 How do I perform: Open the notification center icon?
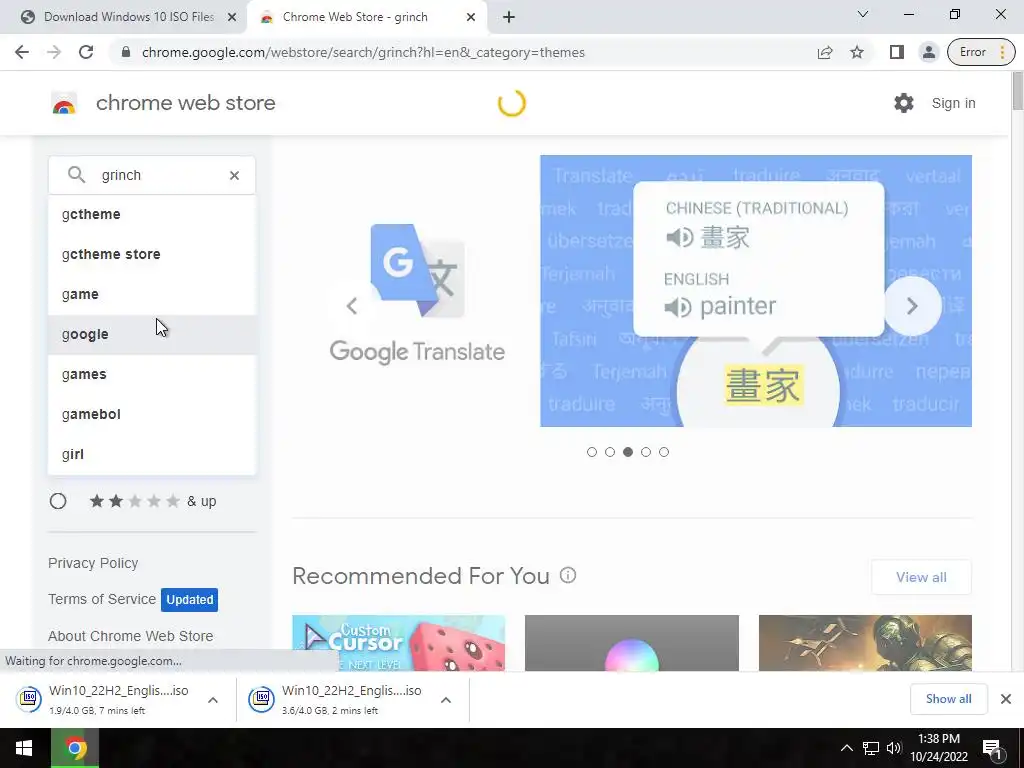pyautogui.click(x=992, y=748)
